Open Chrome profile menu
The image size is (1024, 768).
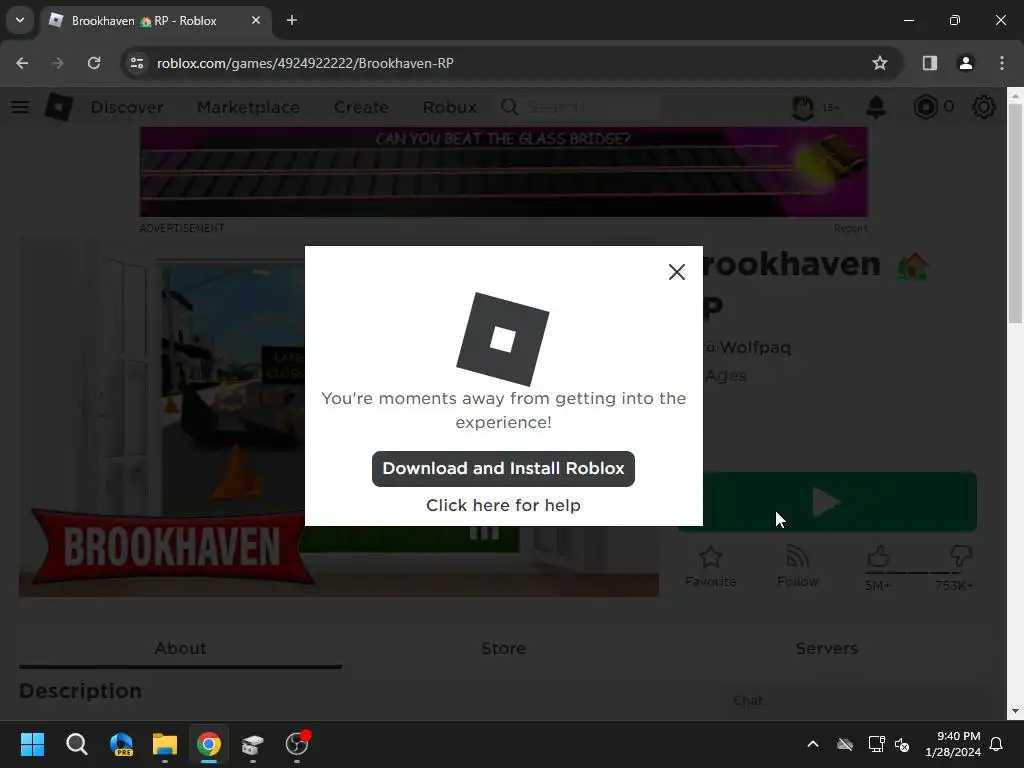click(965, 63)
